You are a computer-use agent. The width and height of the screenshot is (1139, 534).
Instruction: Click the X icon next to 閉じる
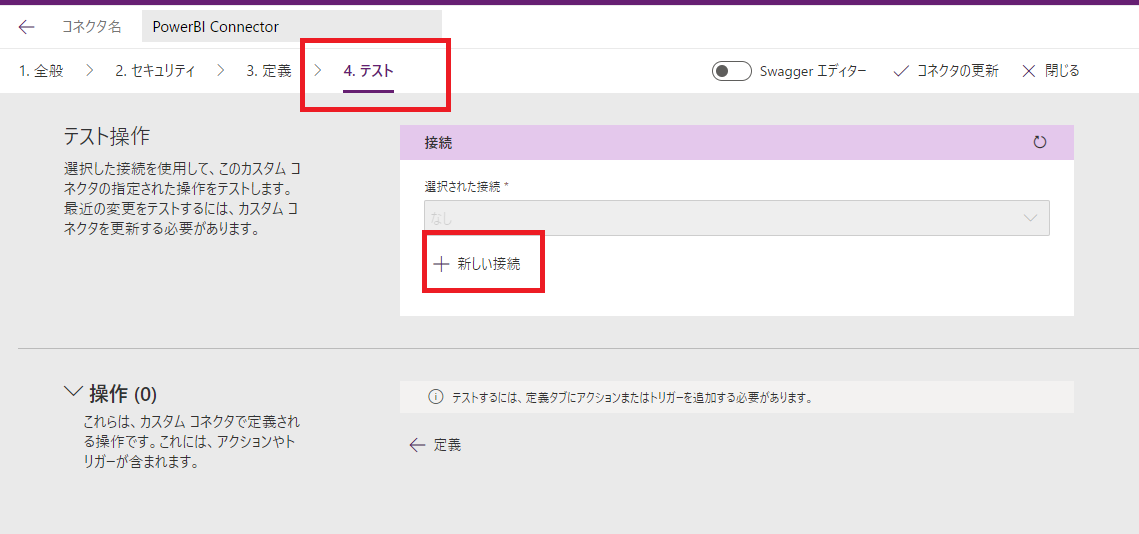click(x=1028, y=71)
